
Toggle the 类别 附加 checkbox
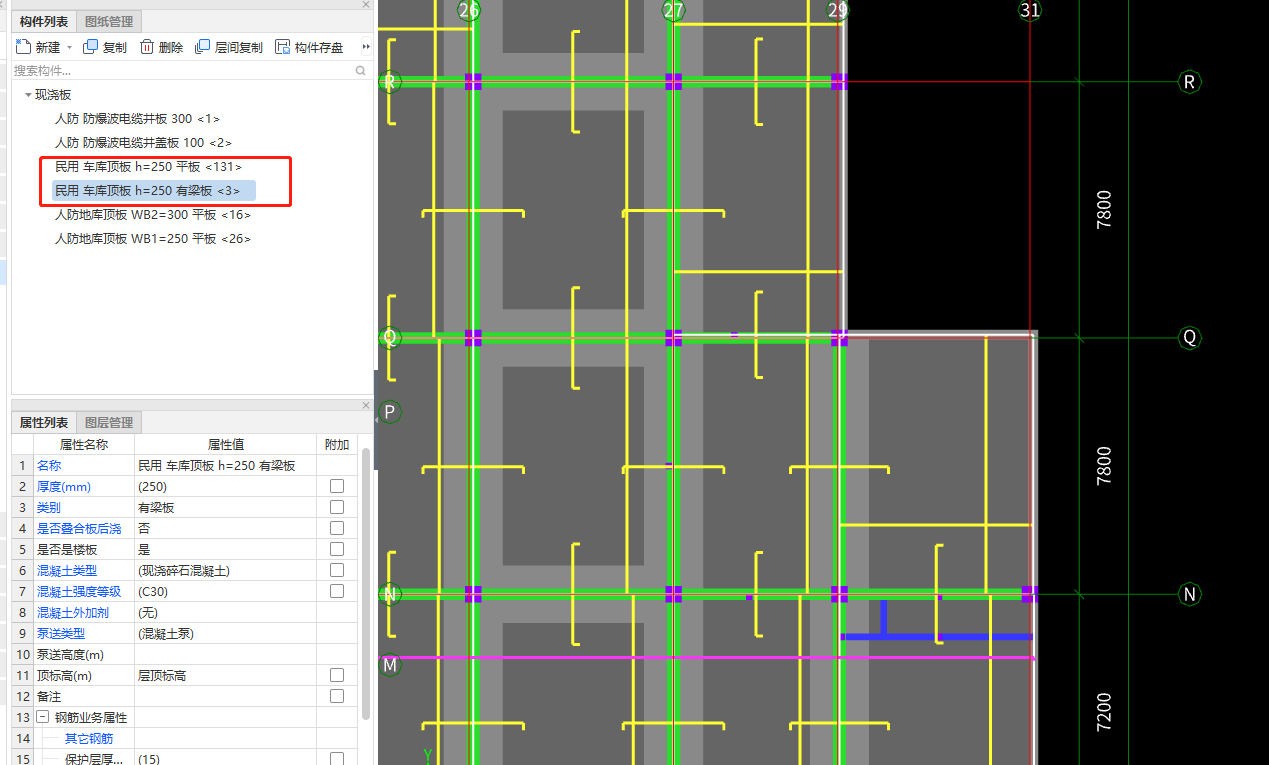[x=337, y=507]
